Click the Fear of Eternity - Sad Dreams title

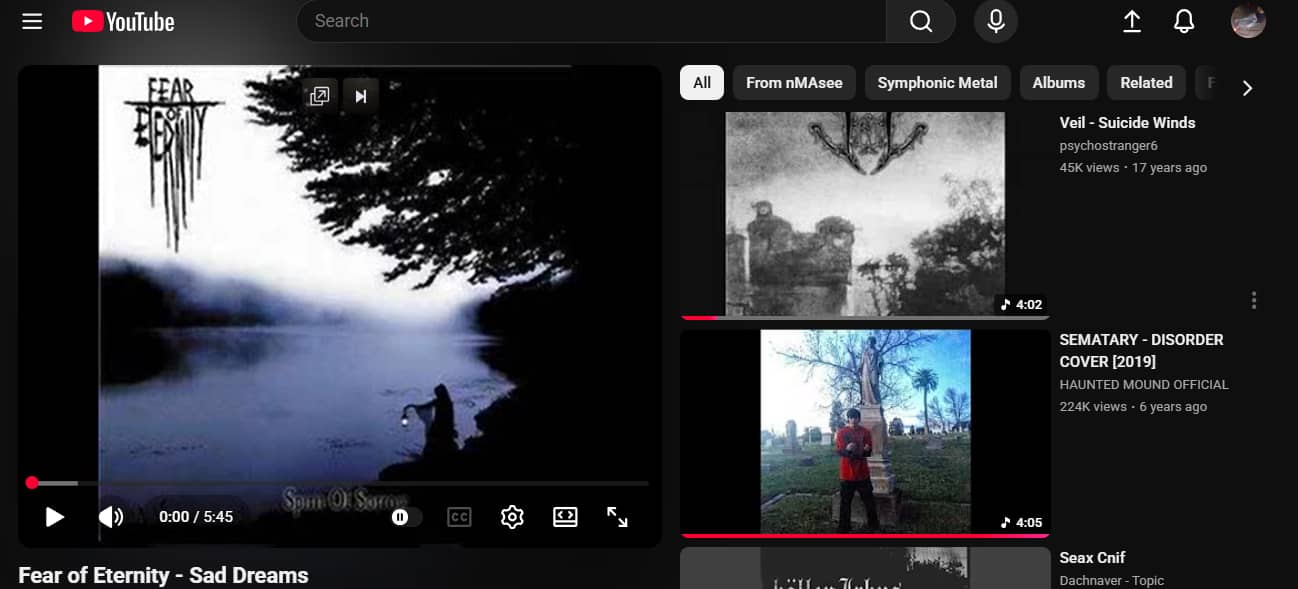[x=163, y=575]
